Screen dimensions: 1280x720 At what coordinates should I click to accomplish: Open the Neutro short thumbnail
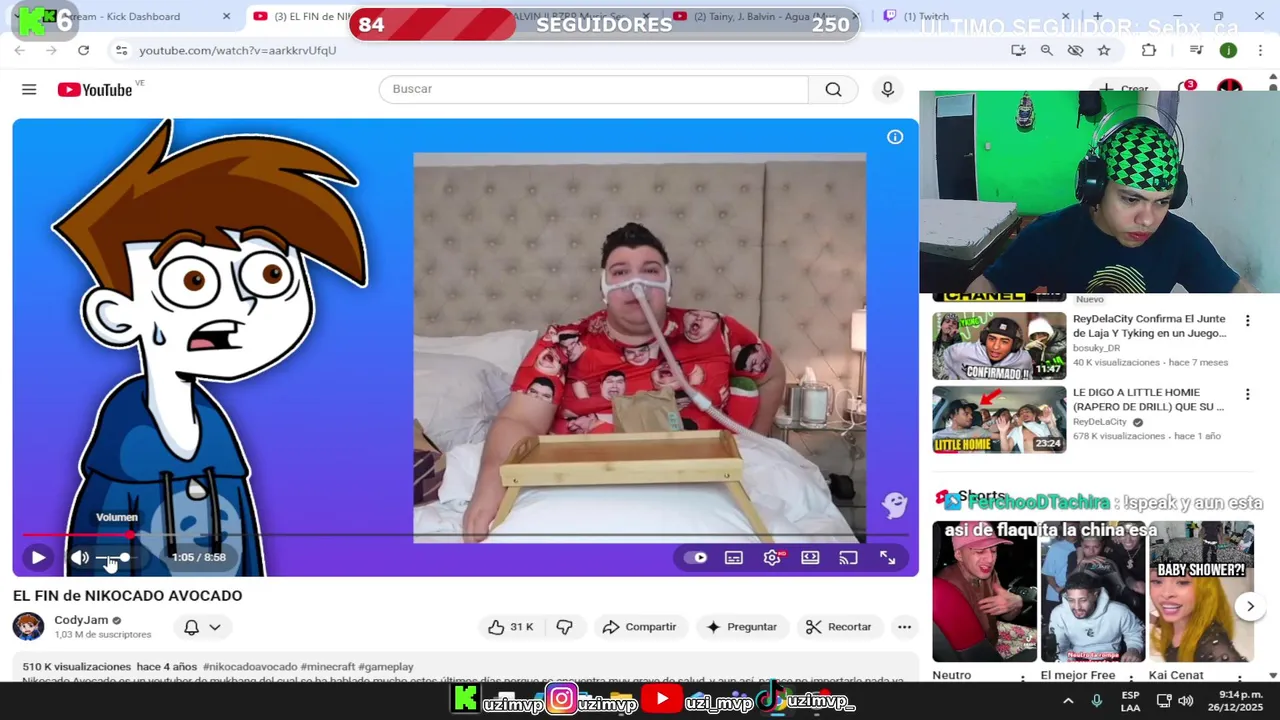(x=985, y=591)
